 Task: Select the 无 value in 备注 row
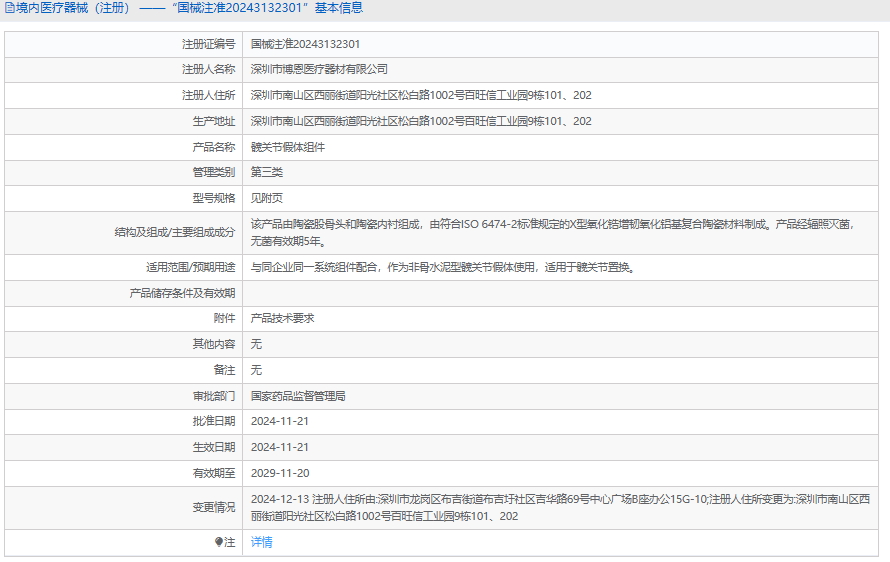click(x=257, y=371)
